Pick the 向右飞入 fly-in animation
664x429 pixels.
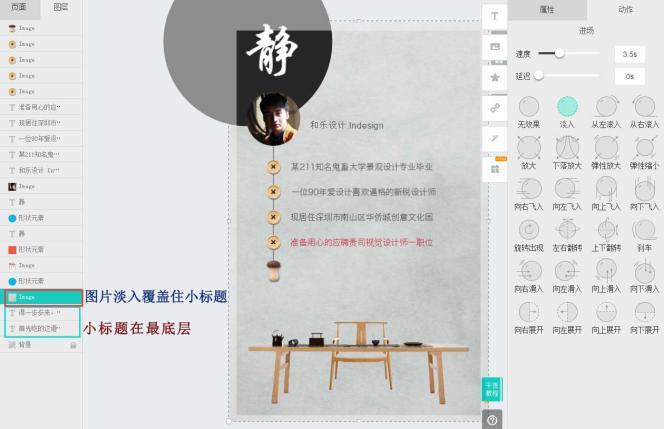(x=528, y=194)
